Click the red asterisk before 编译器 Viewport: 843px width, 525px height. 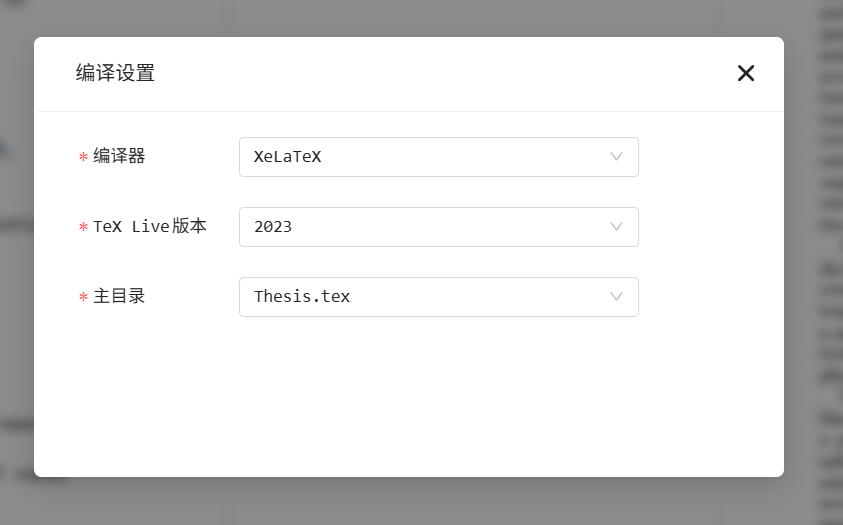83,157
